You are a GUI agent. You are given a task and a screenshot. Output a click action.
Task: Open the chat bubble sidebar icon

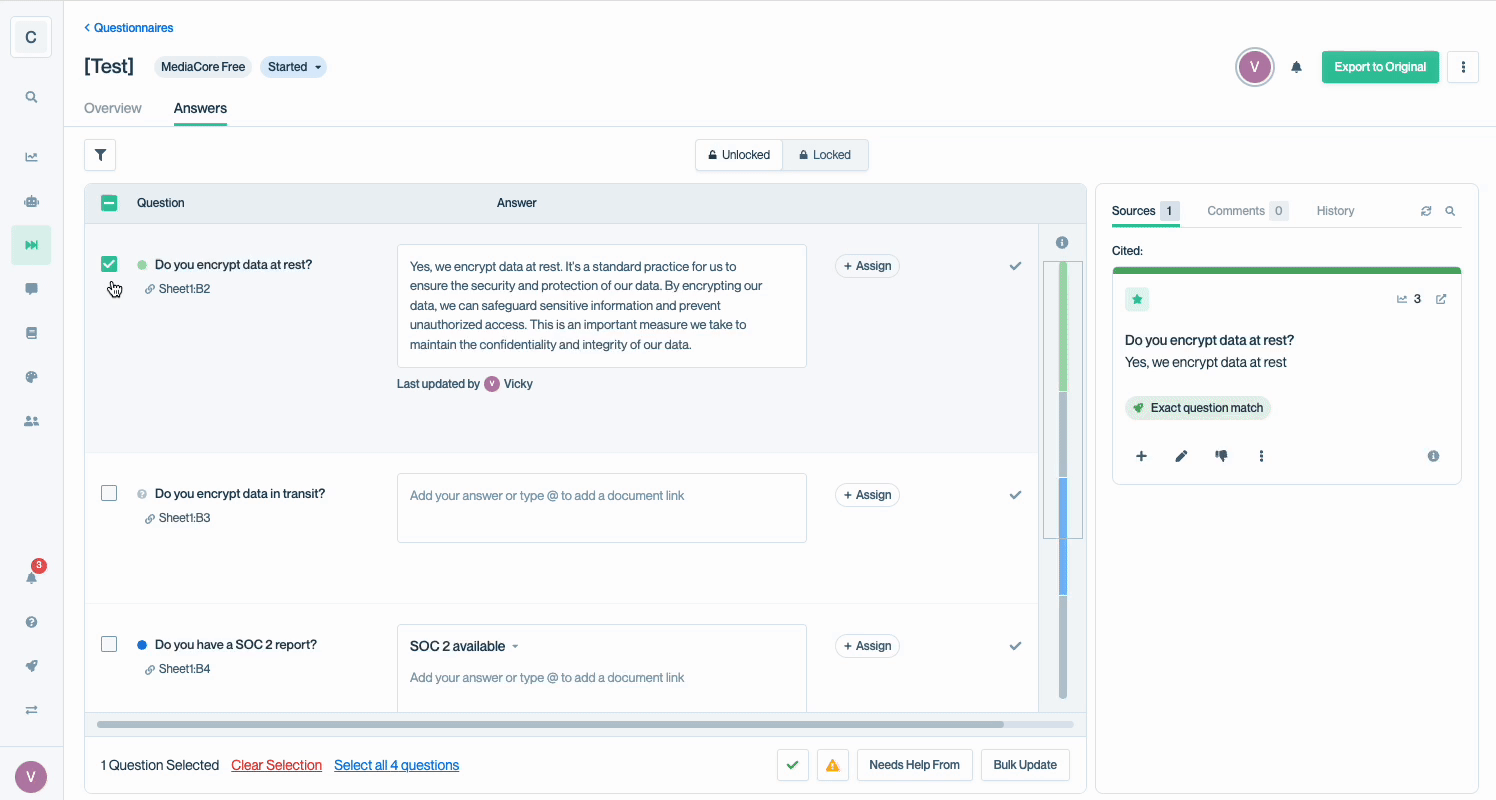point(31,289)
